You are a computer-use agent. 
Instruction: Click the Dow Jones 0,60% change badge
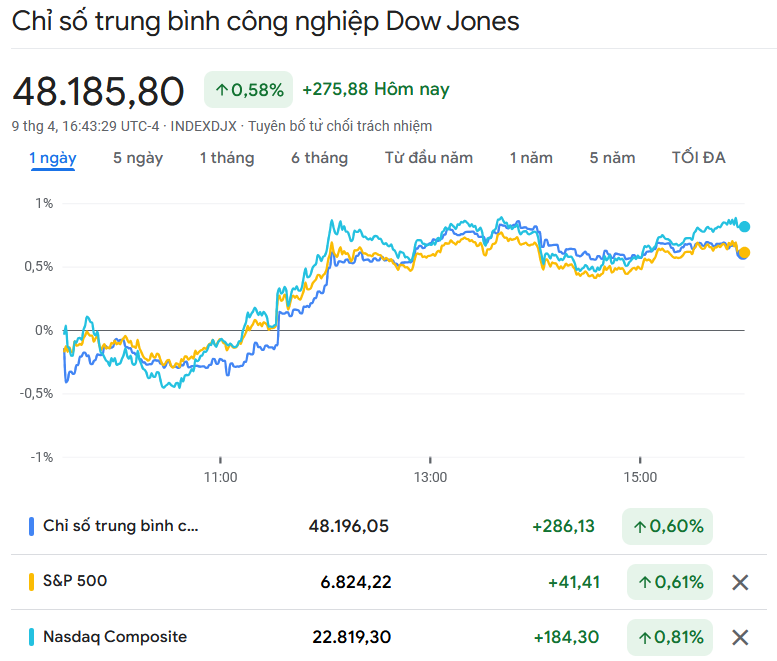click(667, 526)
